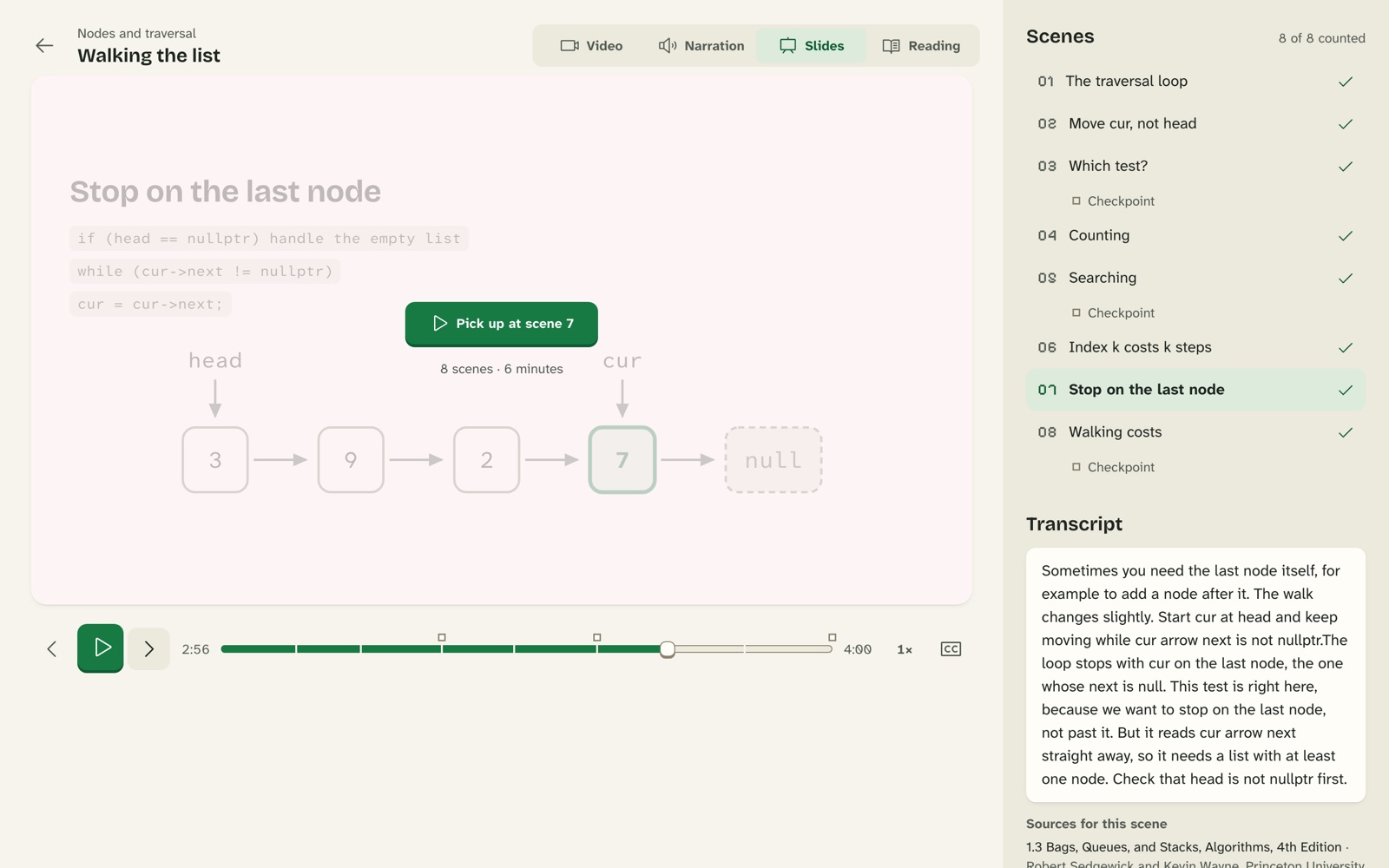This screenshot has height=868, width=1389.
Task: Skip to next scene chevron
Action: pos(149,649)
